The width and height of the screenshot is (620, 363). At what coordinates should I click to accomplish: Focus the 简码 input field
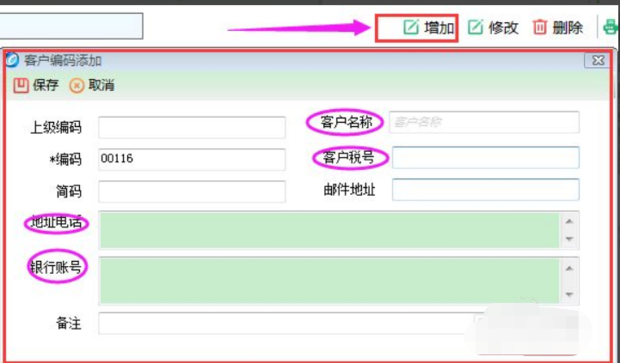(x=192, y=191)
